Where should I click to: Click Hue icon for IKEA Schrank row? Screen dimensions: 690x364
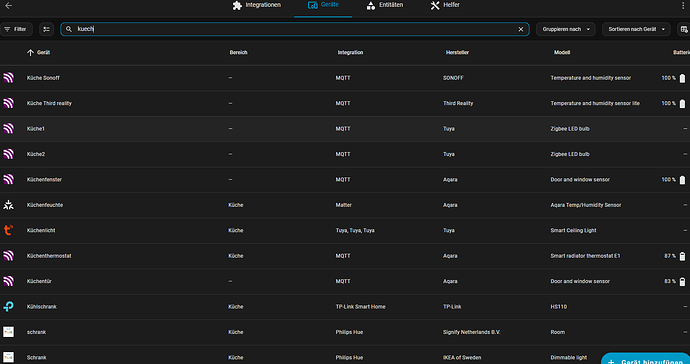(x=8, y=357)
